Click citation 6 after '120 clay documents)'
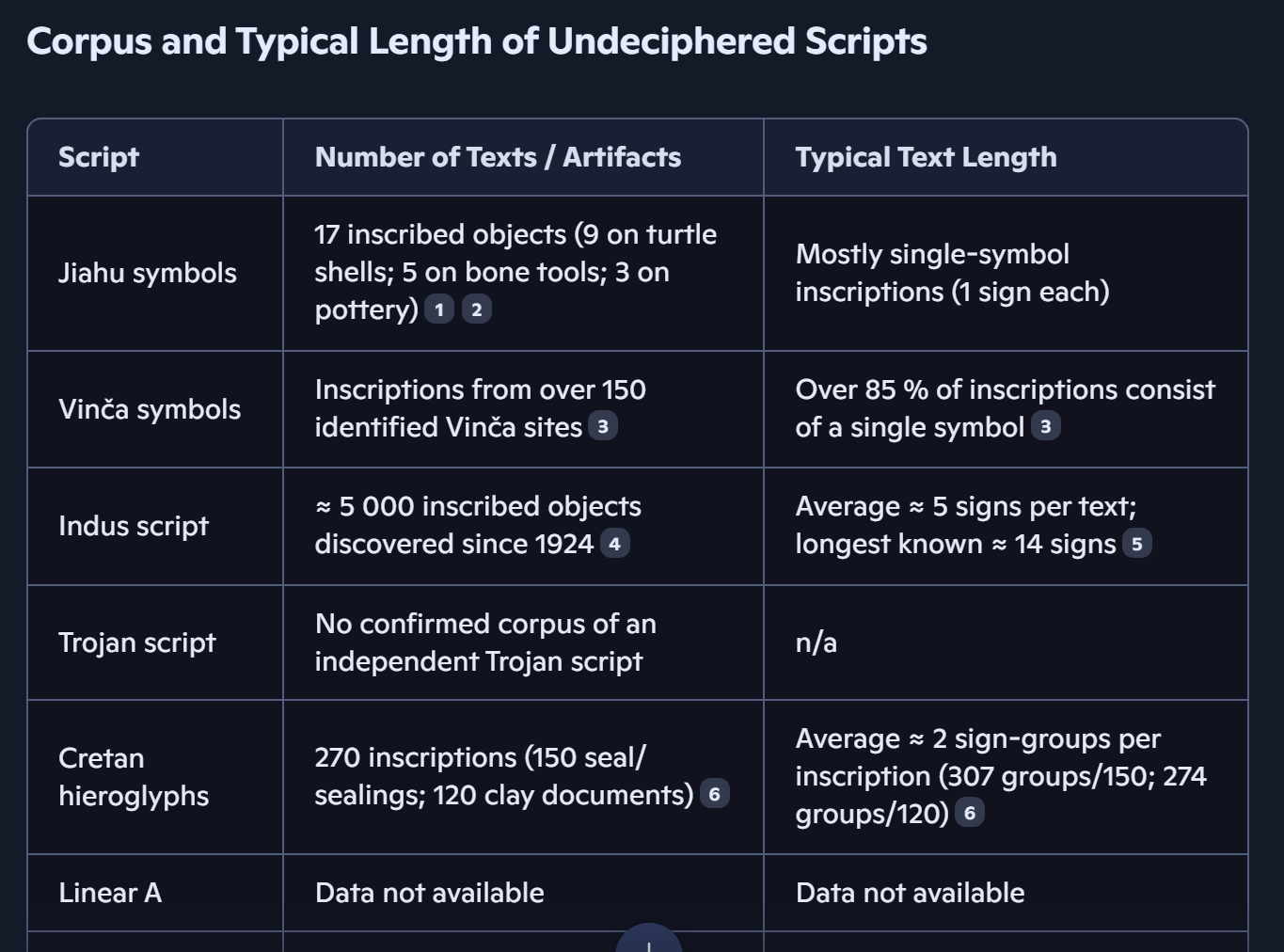The height and width of the screenshot is (952, 1284). click(714, 795)
